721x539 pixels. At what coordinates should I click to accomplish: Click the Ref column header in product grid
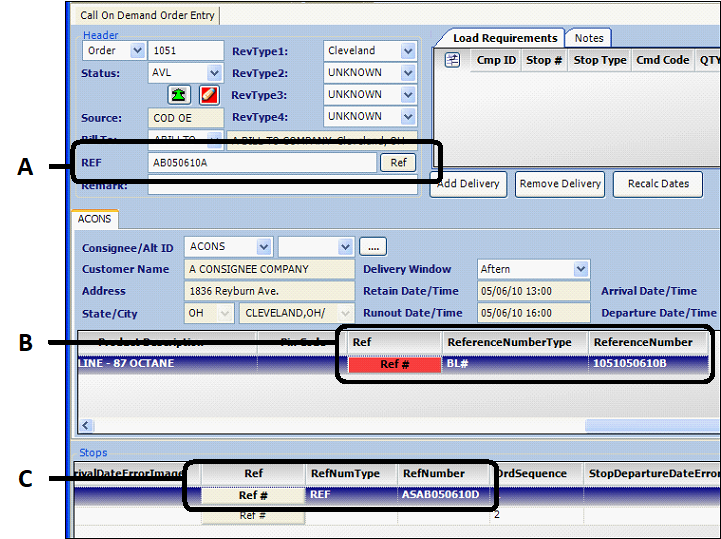click(395, 342)
